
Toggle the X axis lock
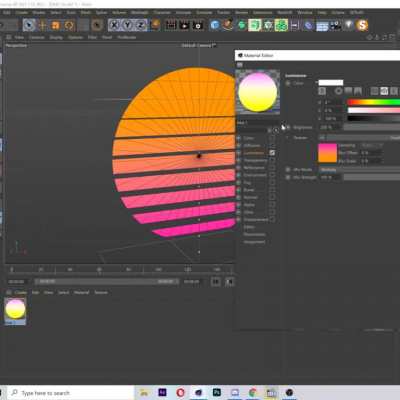114,25
